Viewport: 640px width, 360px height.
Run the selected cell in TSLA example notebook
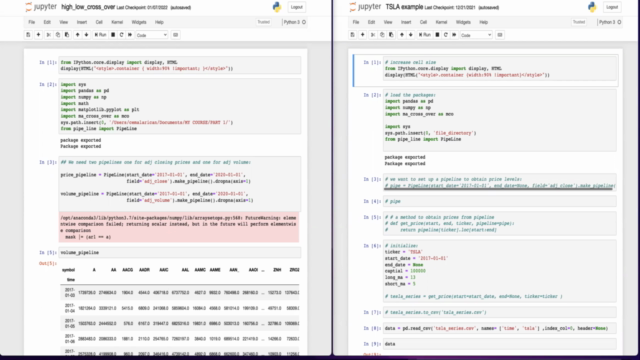click(424, 35)
